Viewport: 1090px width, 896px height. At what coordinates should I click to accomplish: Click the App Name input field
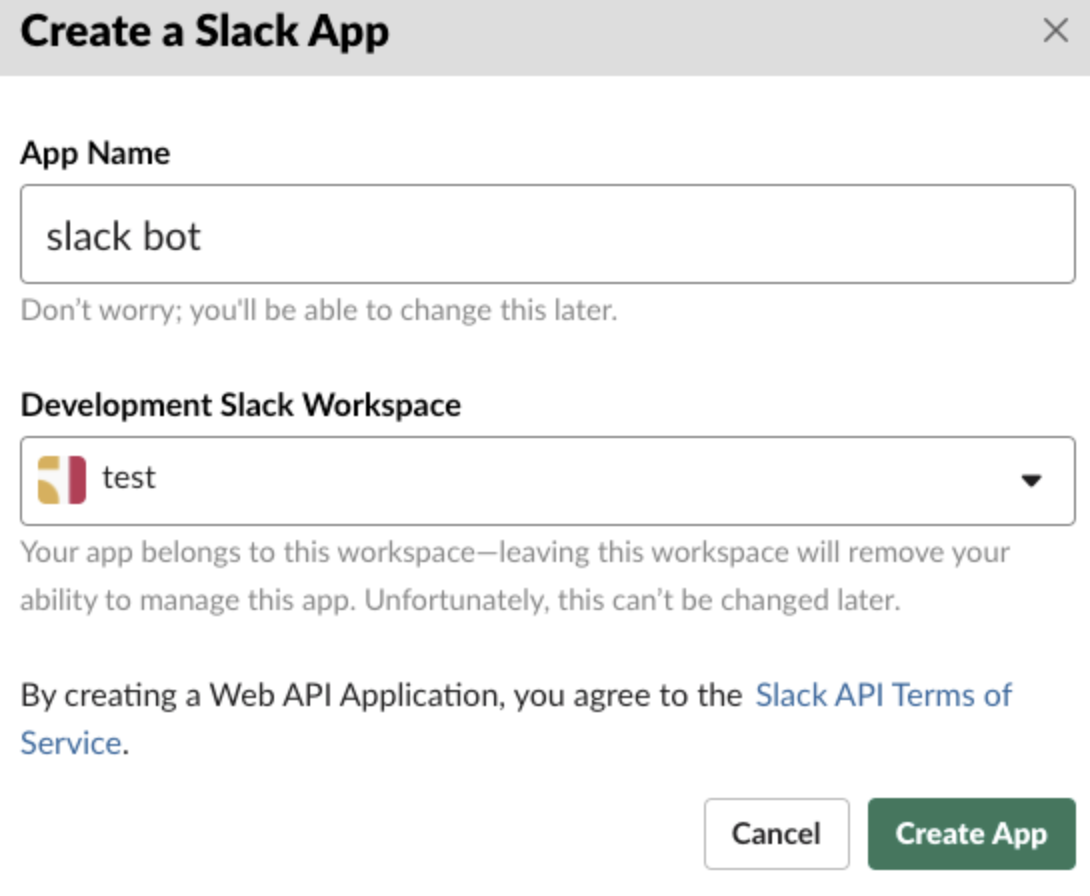548,234
